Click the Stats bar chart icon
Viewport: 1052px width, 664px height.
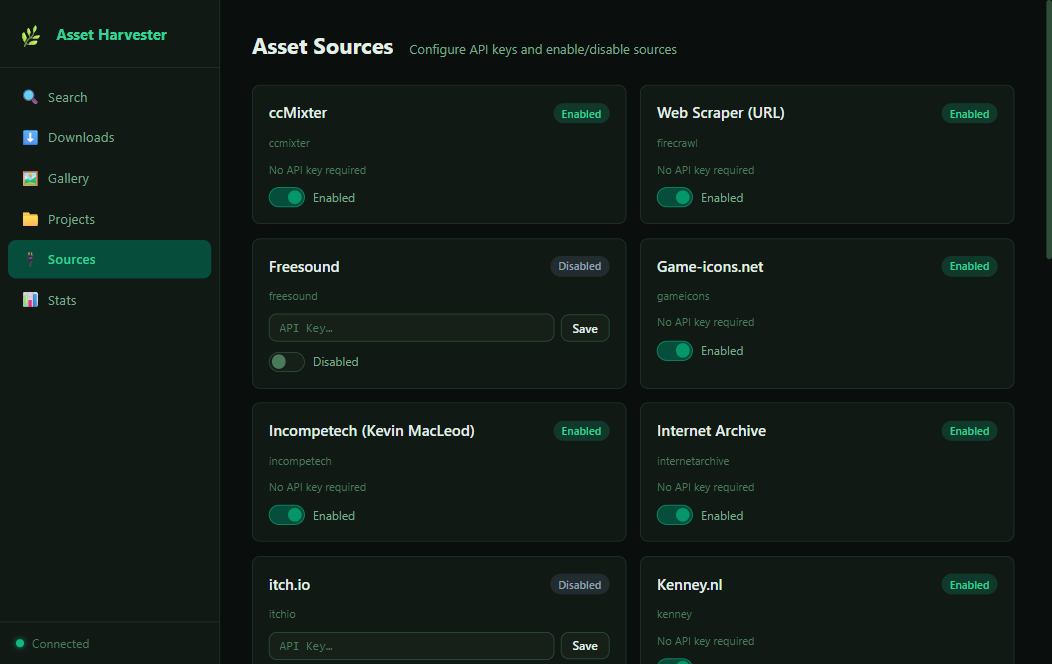click(30, 300)
